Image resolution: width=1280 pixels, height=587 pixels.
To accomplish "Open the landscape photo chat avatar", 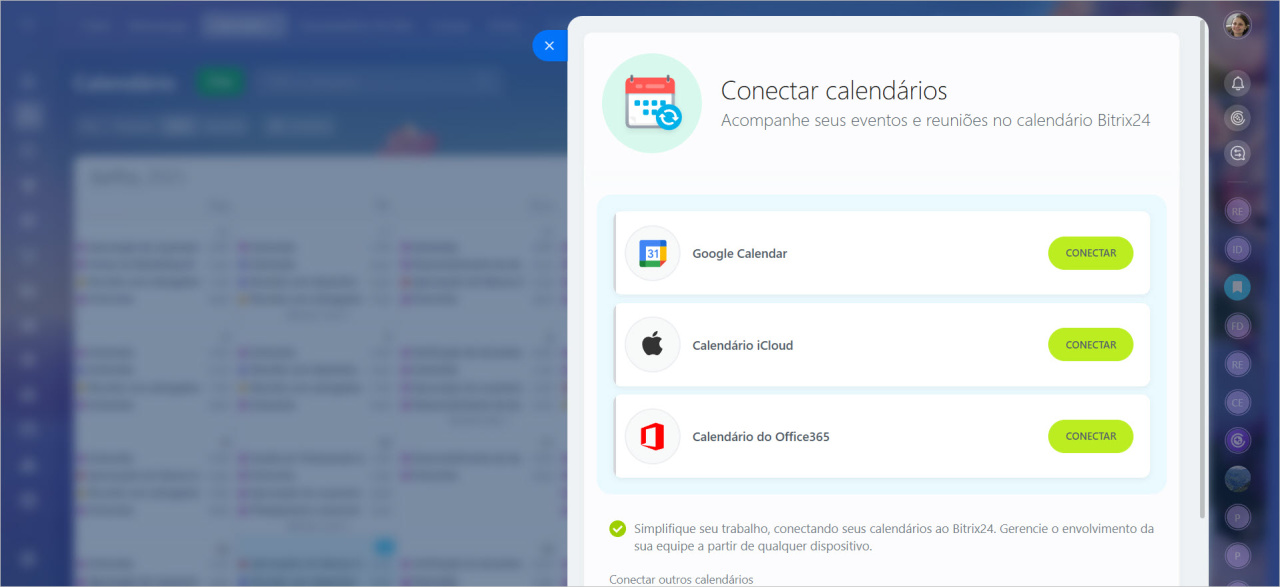I will click(1238, 478).
